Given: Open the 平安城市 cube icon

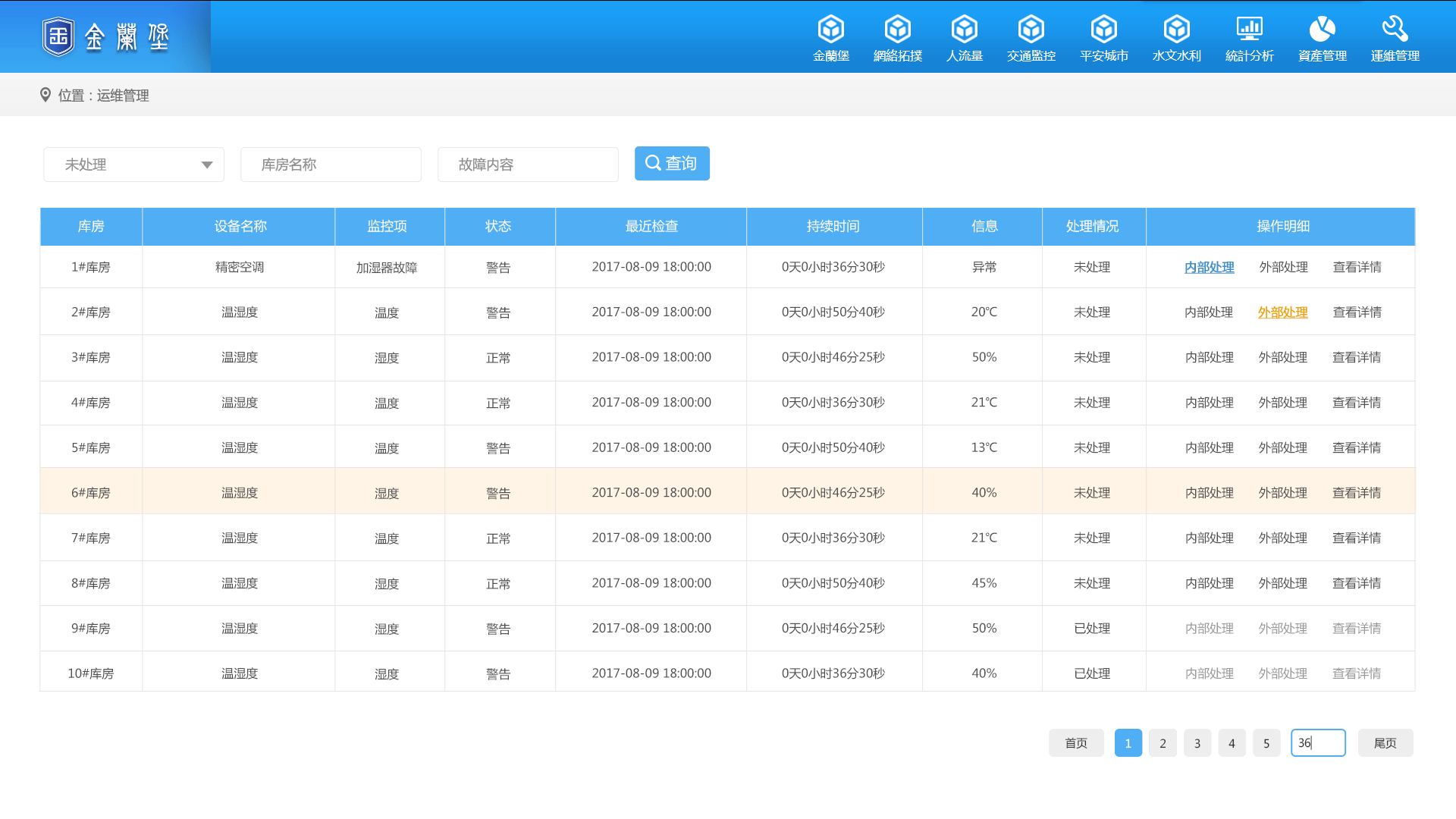Looking at the screenshot, I should point(1103,29).
